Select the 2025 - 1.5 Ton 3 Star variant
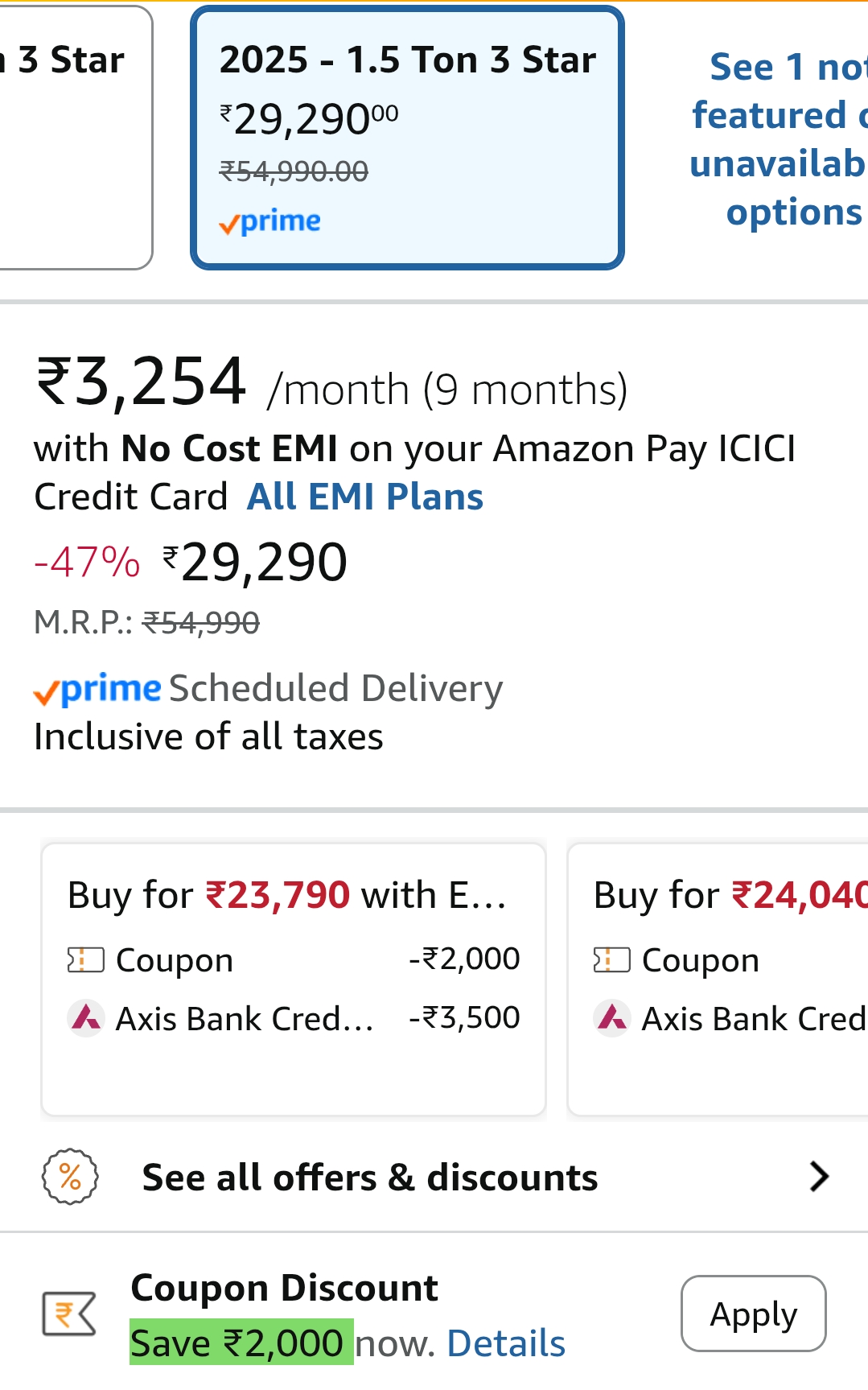This screenshot has width=868, height=1390. coord(407,137)
